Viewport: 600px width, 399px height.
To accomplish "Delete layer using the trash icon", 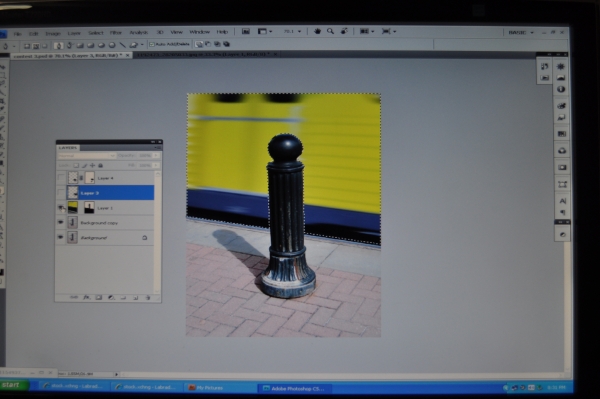I will click(x=148, y=297).
